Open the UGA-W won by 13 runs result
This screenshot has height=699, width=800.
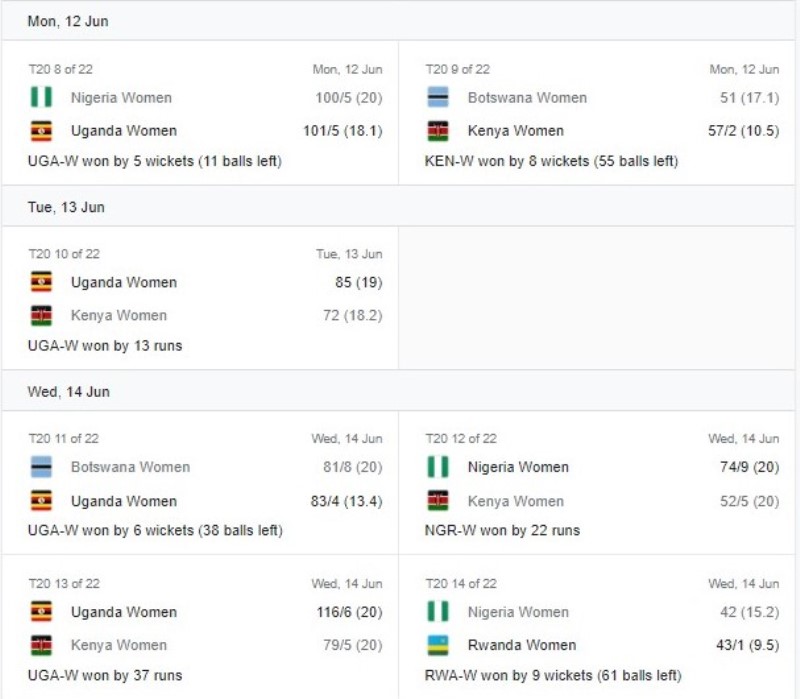[105, 346]
